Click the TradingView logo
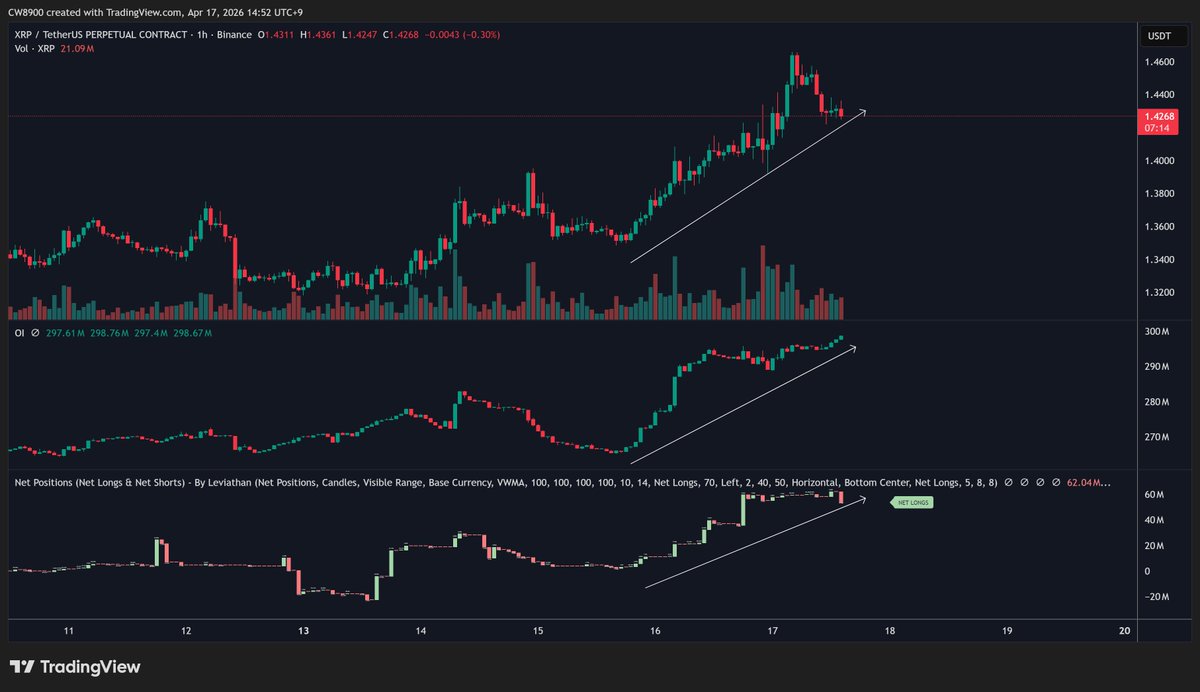Viewport: 1200px width, 692px height. (75, 667)
